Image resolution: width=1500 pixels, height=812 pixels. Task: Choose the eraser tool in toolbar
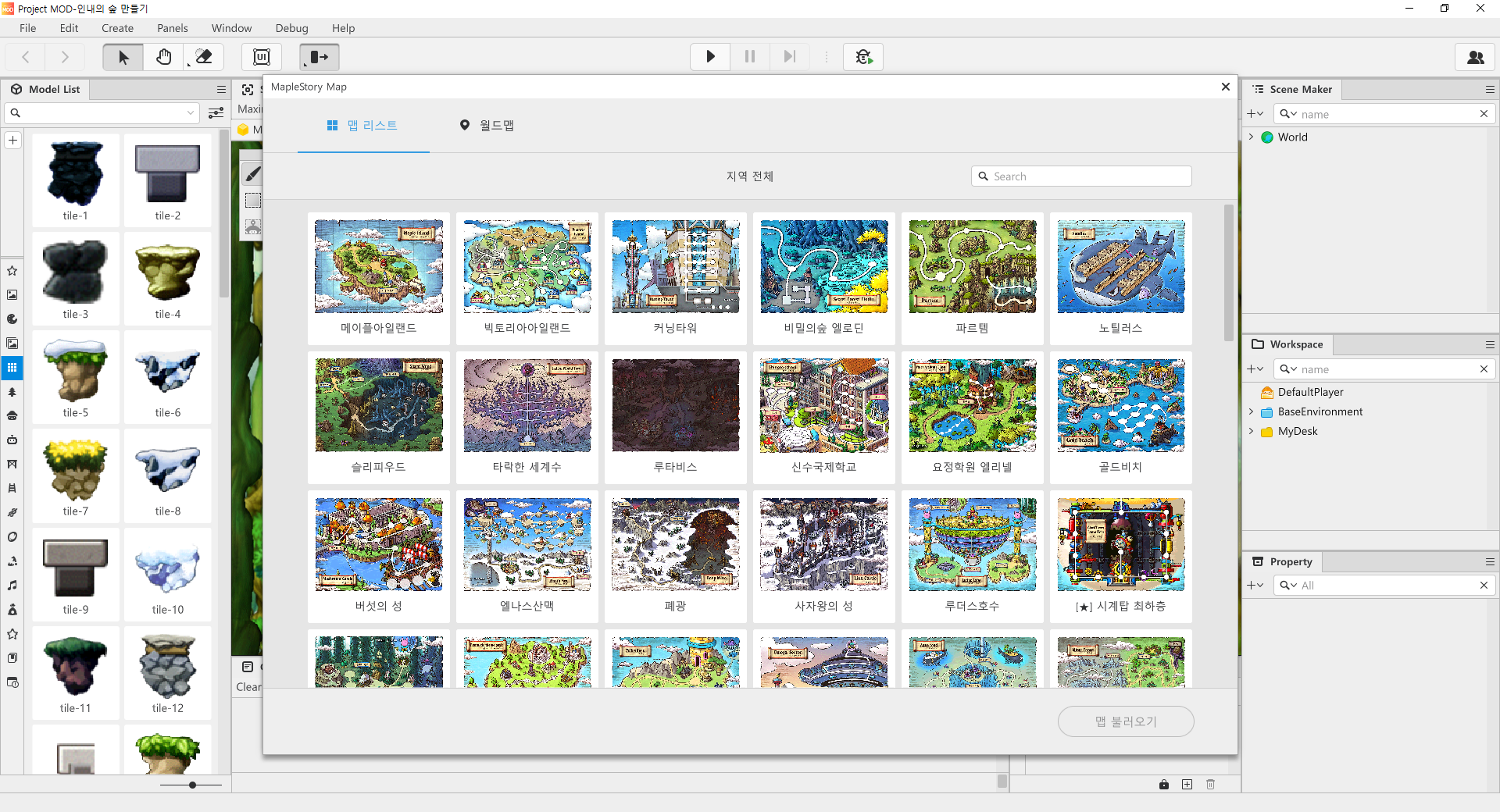point(203,57)
